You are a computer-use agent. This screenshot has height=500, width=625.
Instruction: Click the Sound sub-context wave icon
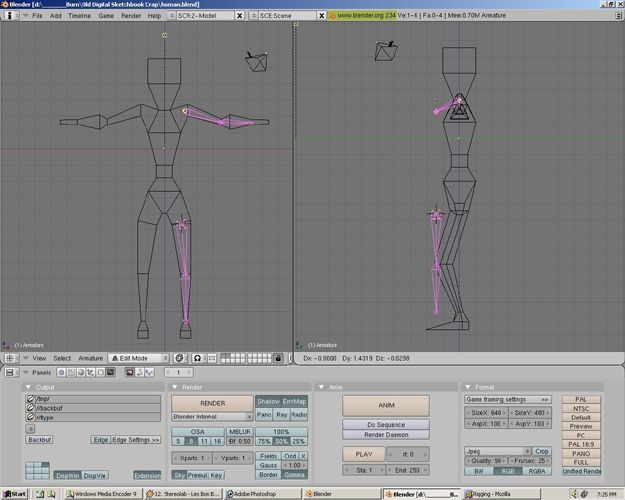point(149,372)
